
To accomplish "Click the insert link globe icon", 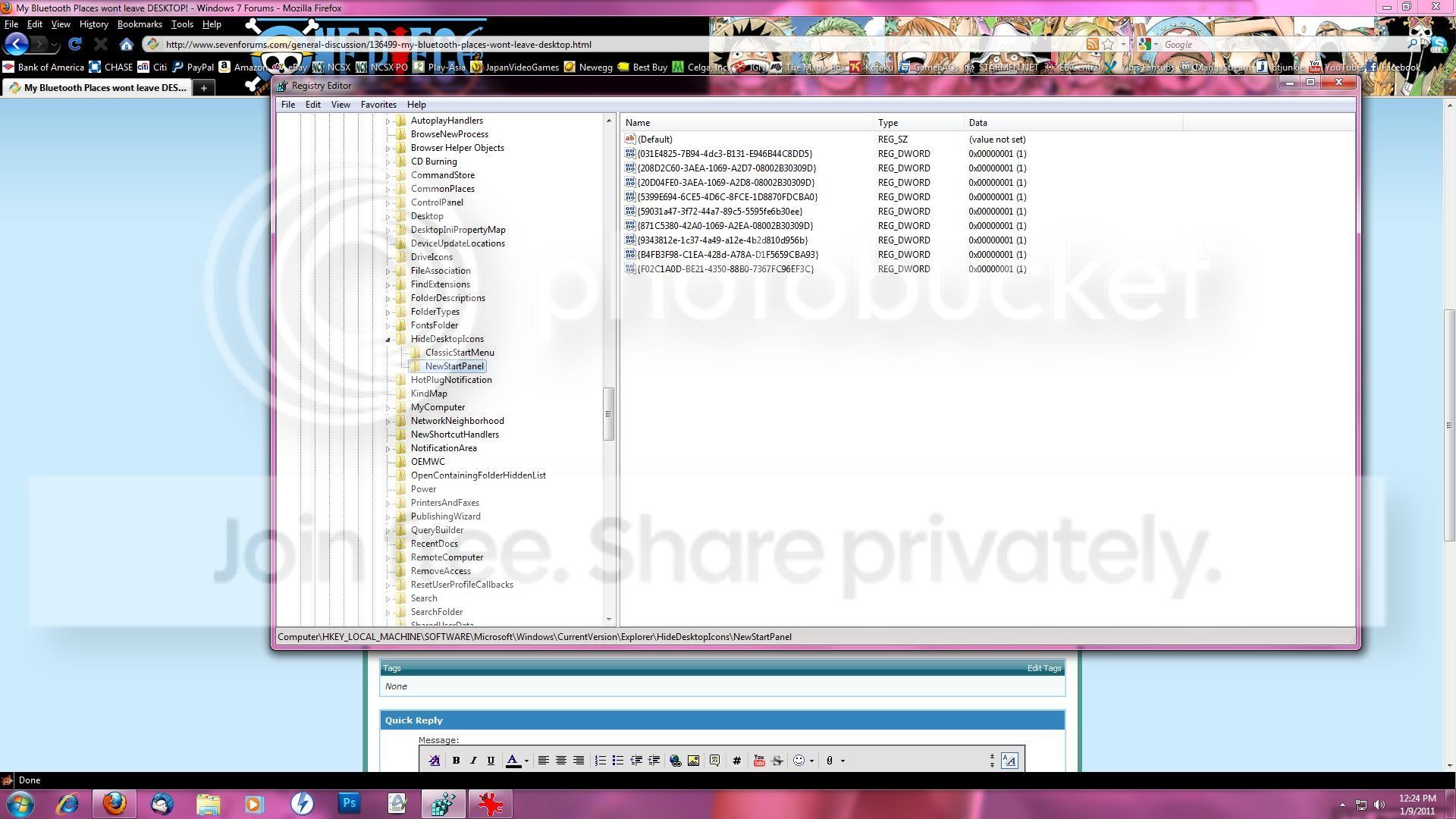I will pos(675,760).
